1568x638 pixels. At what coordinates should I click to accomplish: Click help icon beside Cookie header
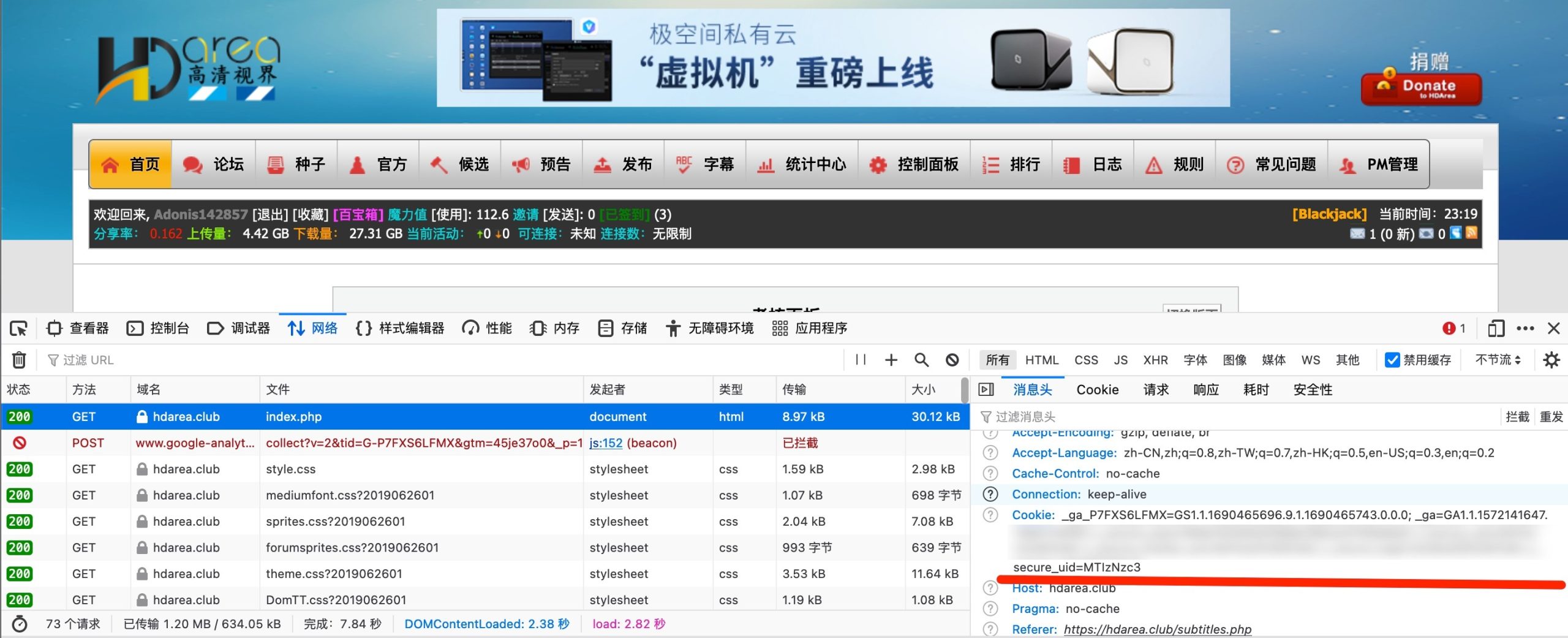click(x=990, y=515)
